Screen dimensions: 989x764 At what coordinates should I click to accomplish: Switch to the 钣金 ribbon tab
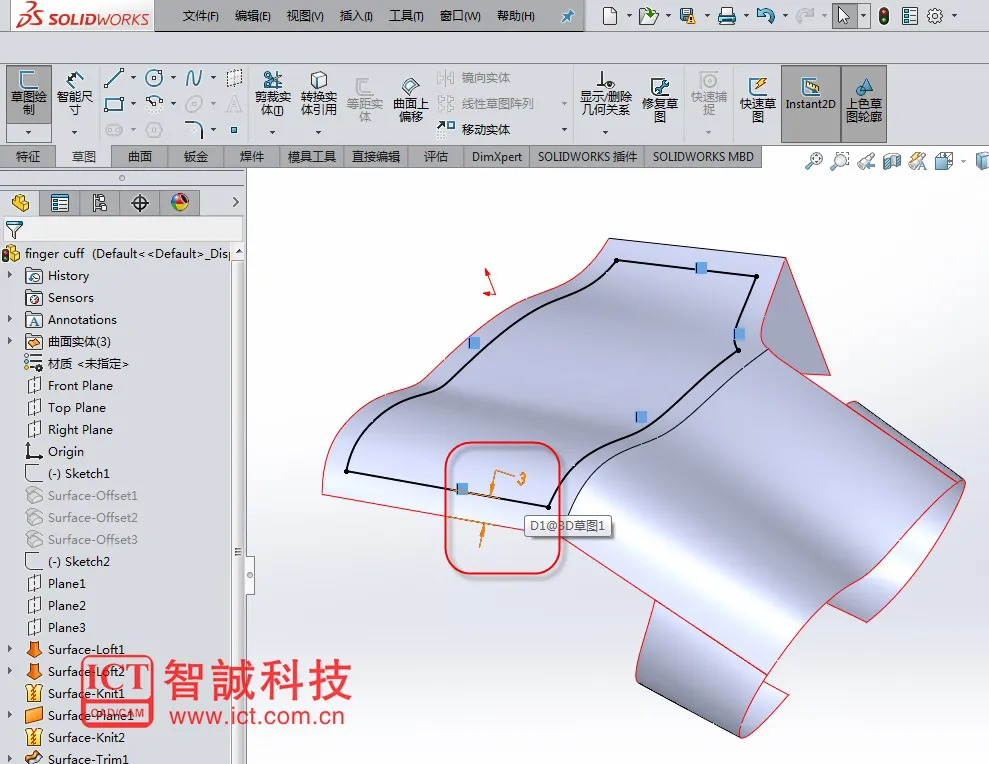tap(196, 156)
